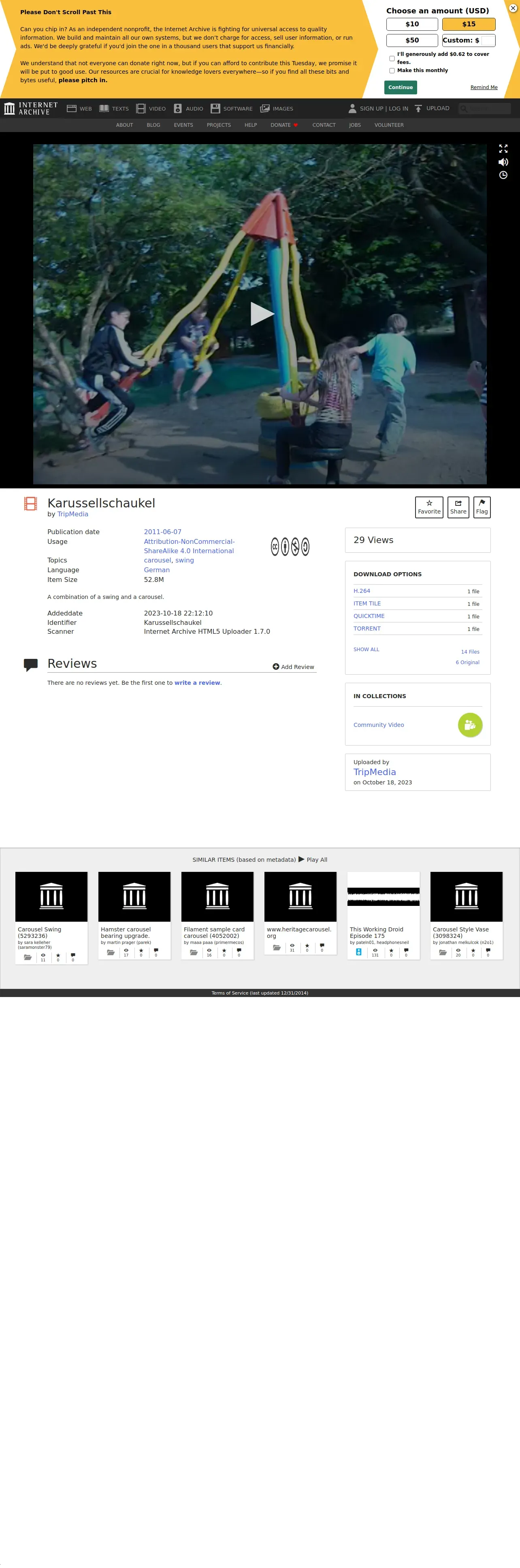Open the carousel topic link

click(x=158, y=560)
